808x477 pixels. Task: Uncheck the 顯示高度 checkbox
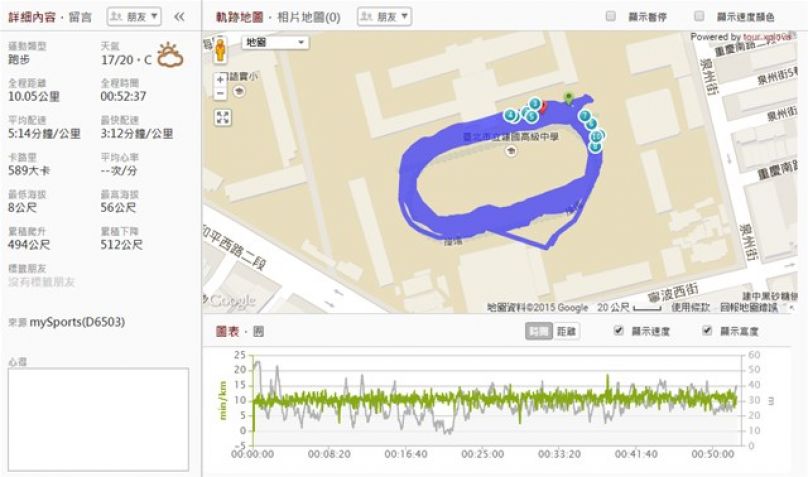click(x=708, y=330)
